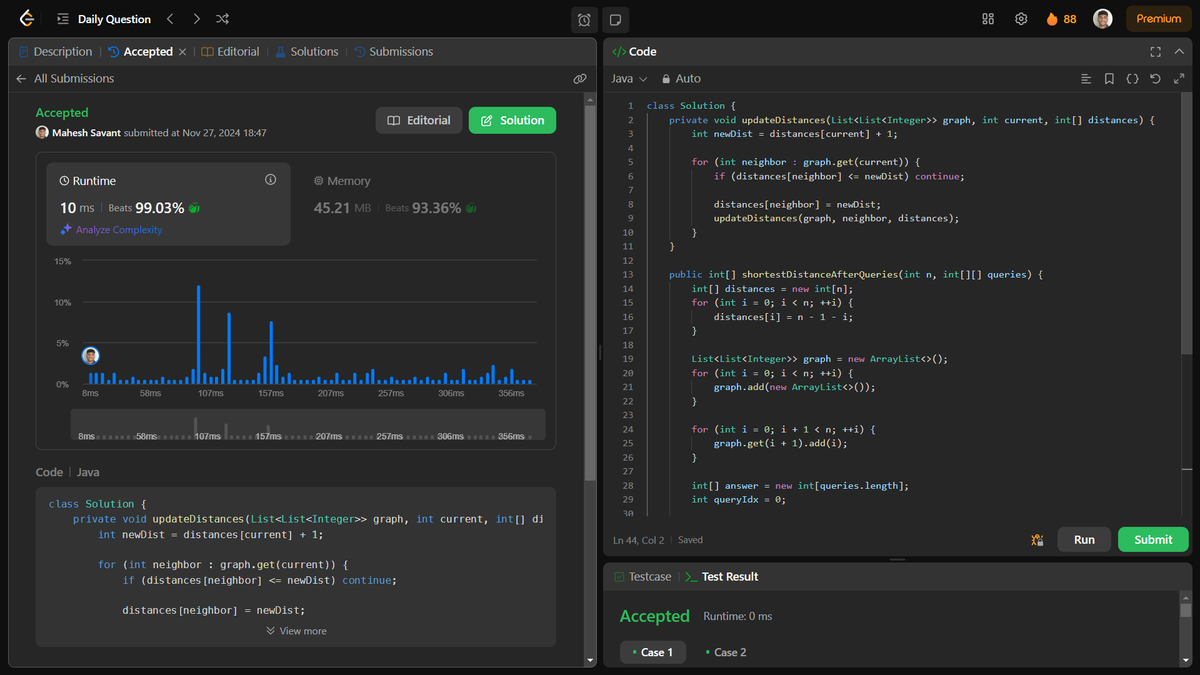1200x675 pixels.
Task: Open the problem list icon beside Daily Question
Action: click(x=63, y=19)
